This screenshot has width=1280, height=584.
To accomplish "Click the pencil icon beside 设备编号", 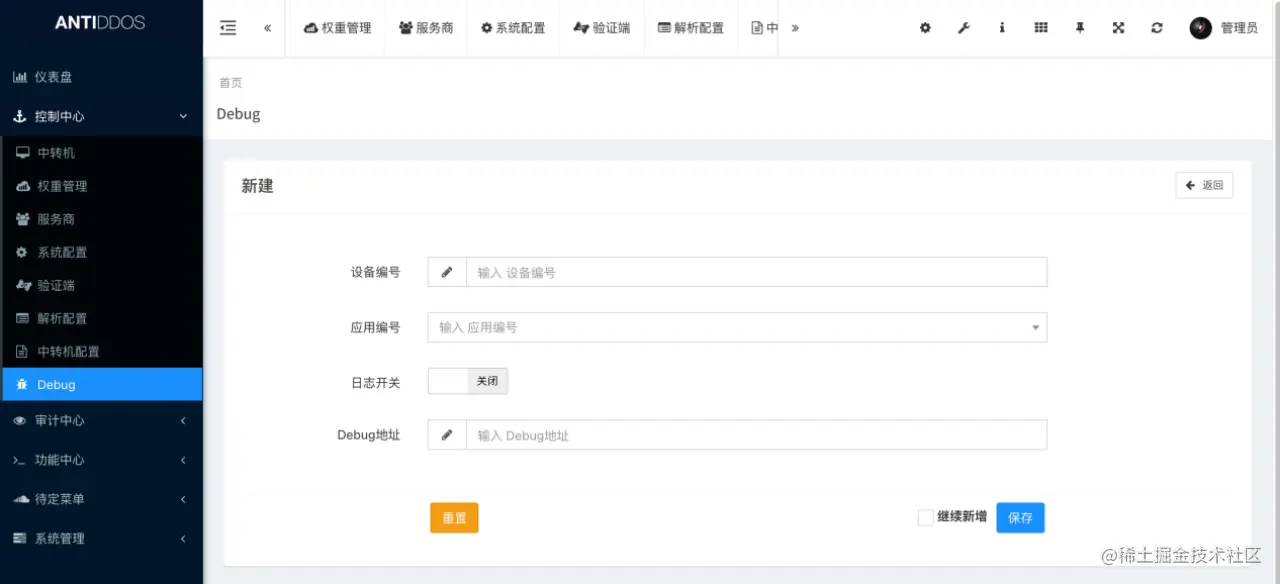I will point(447,272).
